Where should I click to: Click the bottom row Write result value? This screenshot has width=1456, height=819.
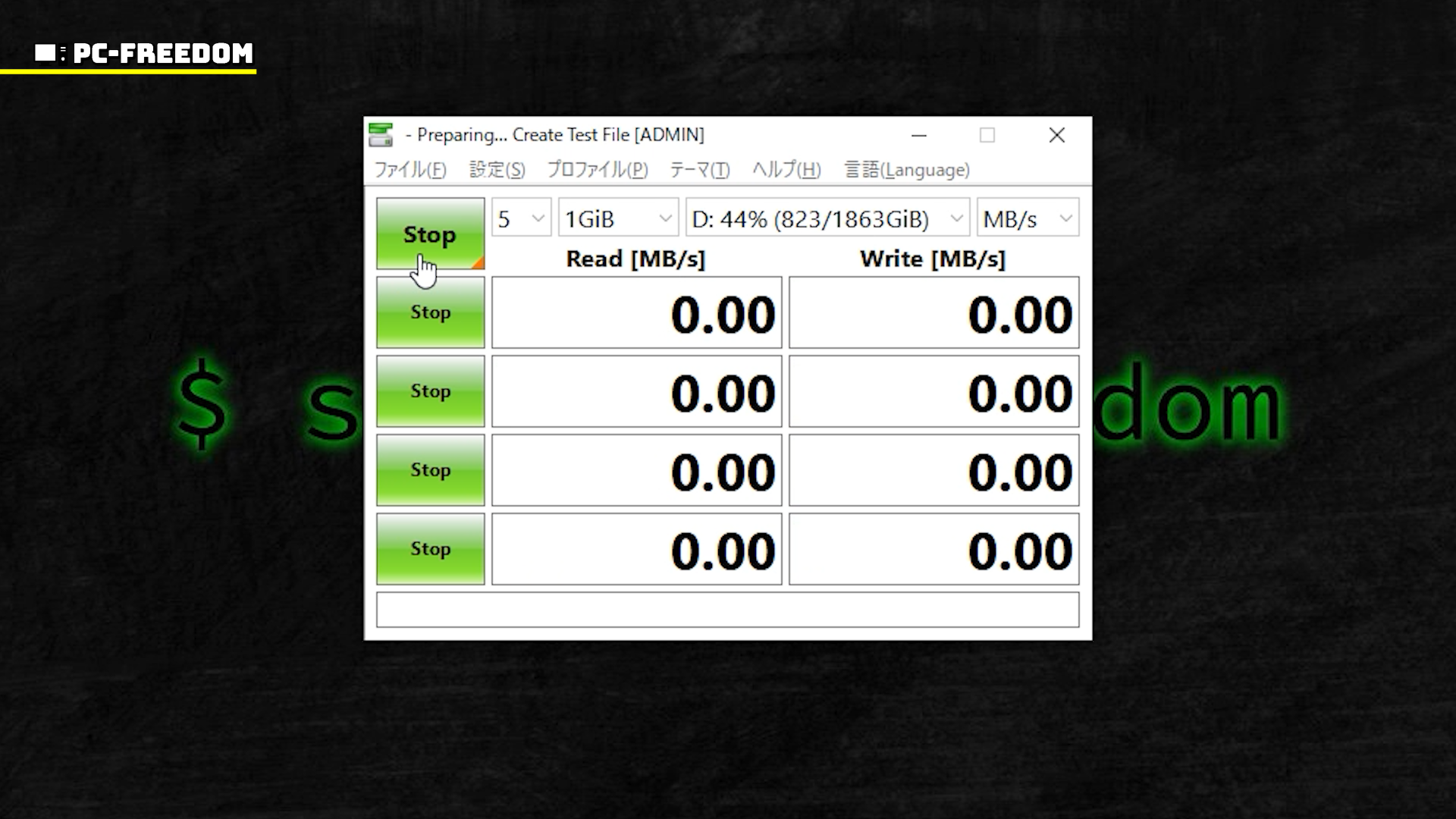click(x=934, y=549)
